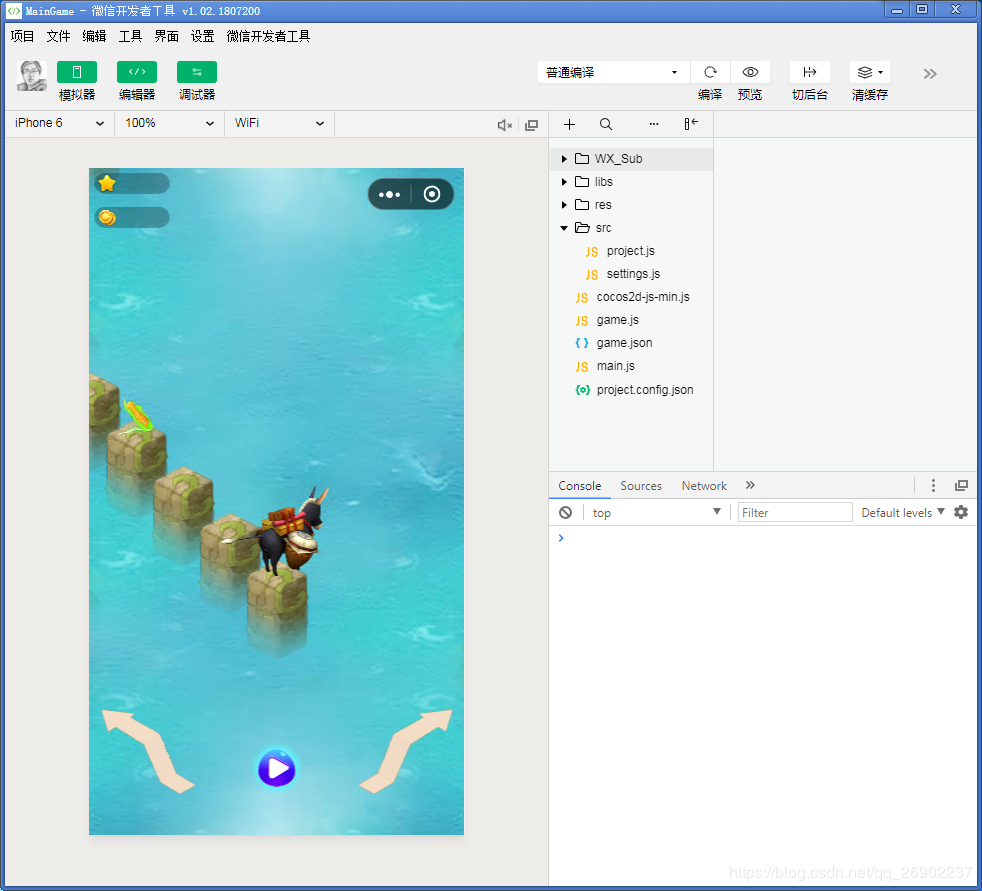Open game.json file
Viewport: 982px width, 891px height.
[631, 343]
